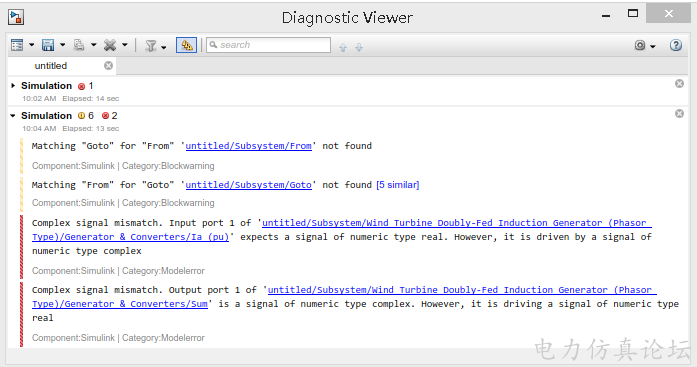Image resolution: width=697 pixels, height=367 pixels.
Task: Minimize the Diagnostic Viewer window
Action: 605,16
